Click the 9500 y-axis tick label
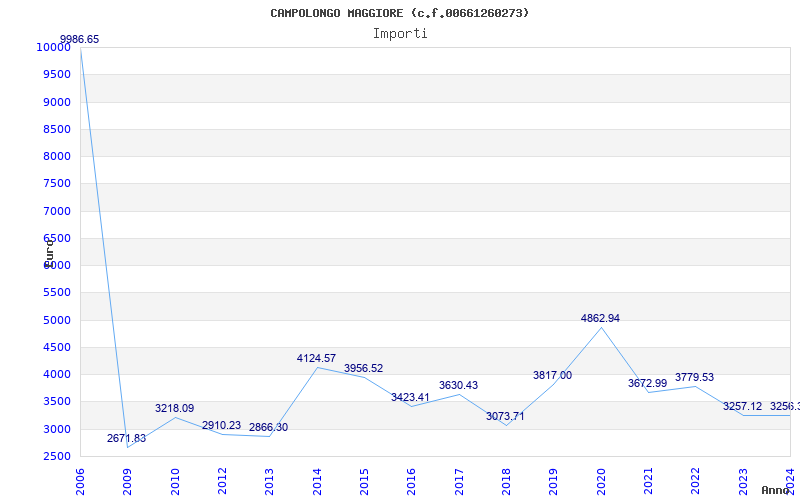The image size is (800, 500). (x=57, y=74)
